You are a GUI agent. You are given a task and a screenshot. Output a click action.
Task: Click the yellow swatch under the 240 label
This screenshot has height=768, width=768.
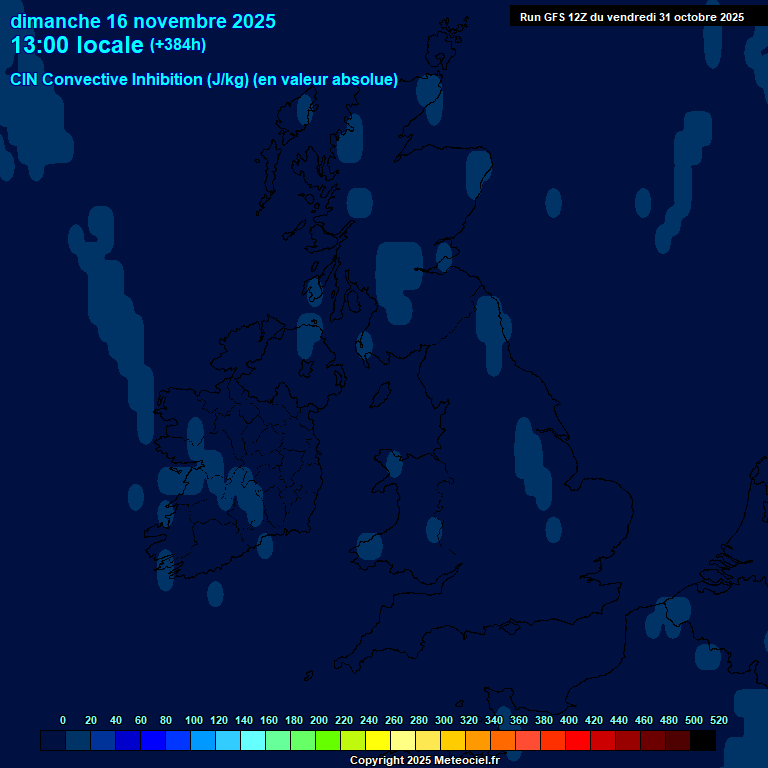click(378, 741)
